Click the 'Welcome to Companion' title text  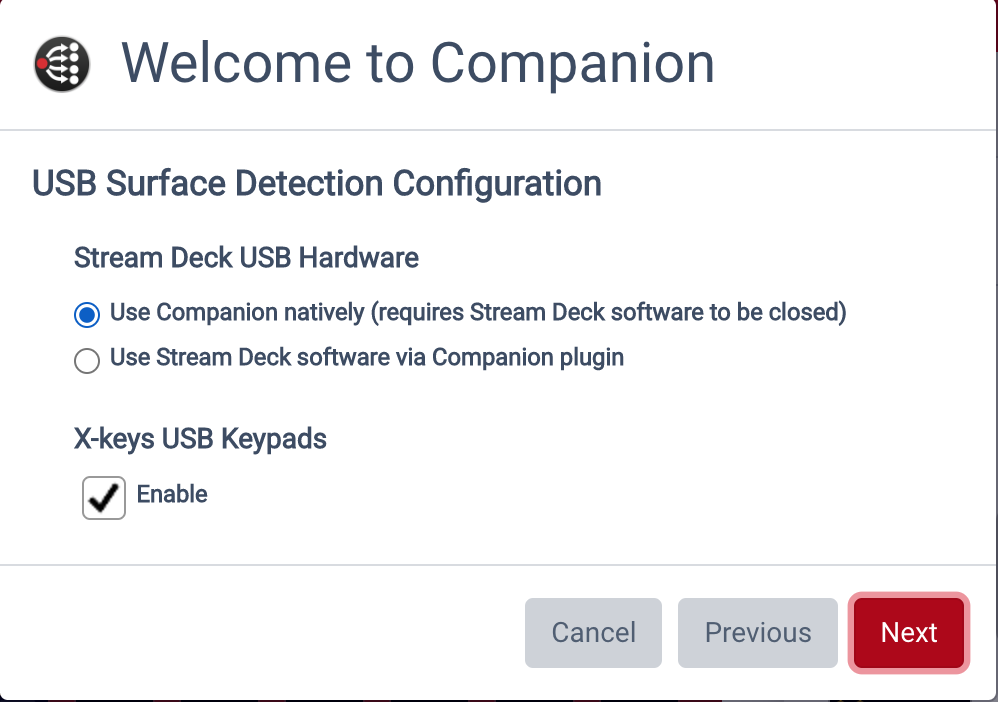point(418,64)
